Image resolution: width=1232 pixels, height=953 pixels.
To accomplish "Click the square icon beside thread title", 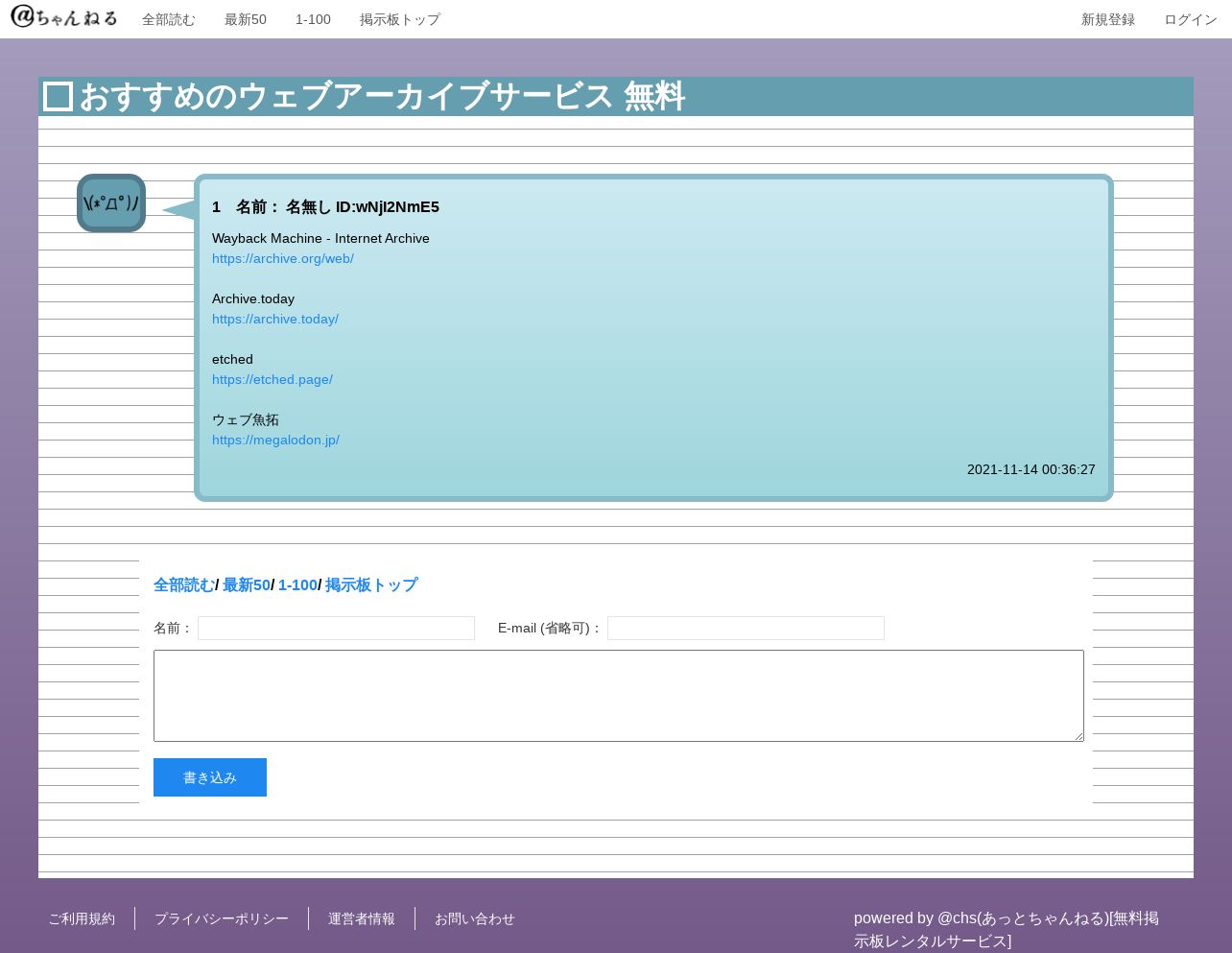I will point(58,97).
